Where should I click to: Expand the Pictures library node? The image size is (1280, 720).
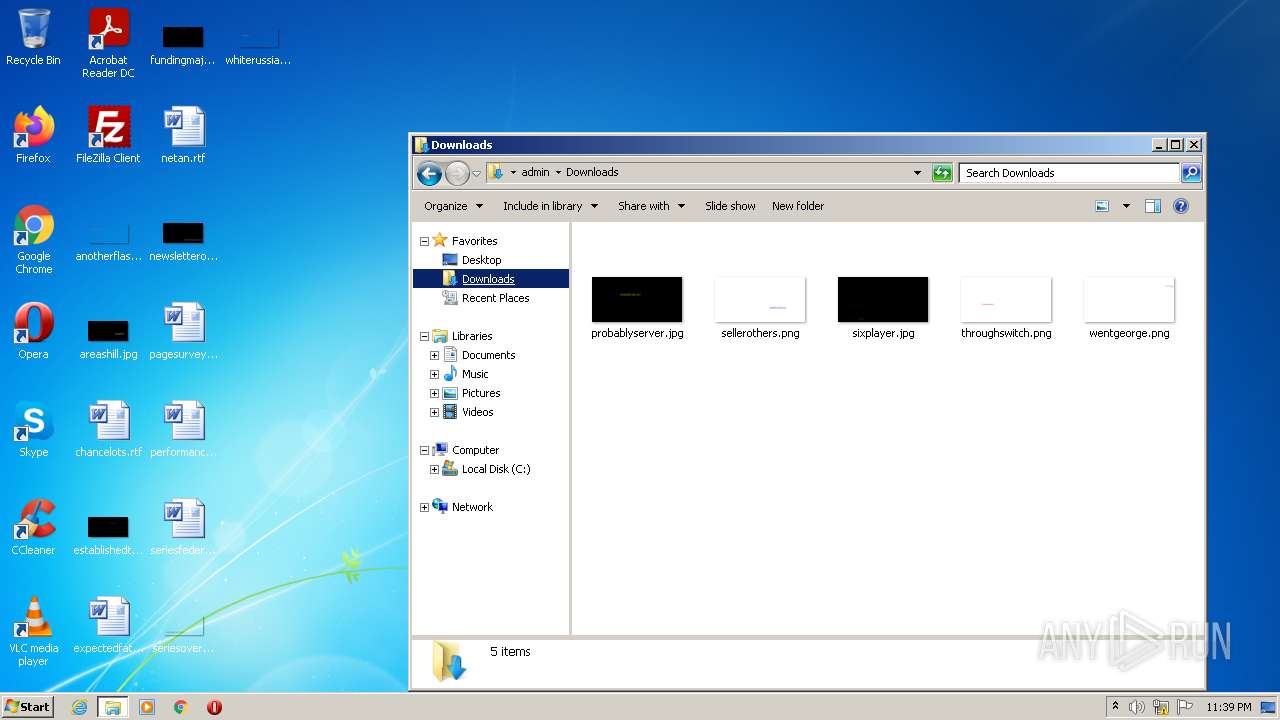(434, 393)
